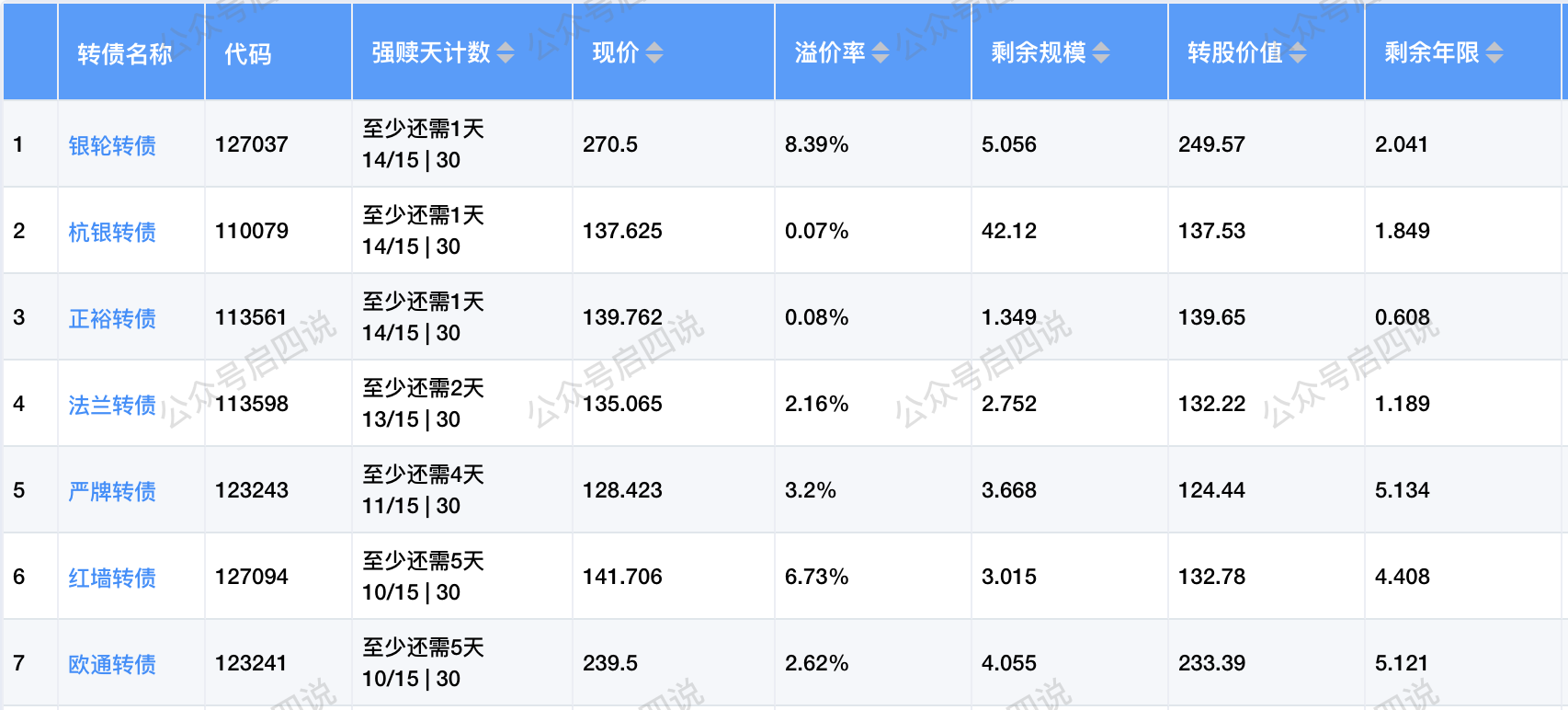Select bond code 110079 cell
This screenshot has height=710, width=1568.
[252, 231]
